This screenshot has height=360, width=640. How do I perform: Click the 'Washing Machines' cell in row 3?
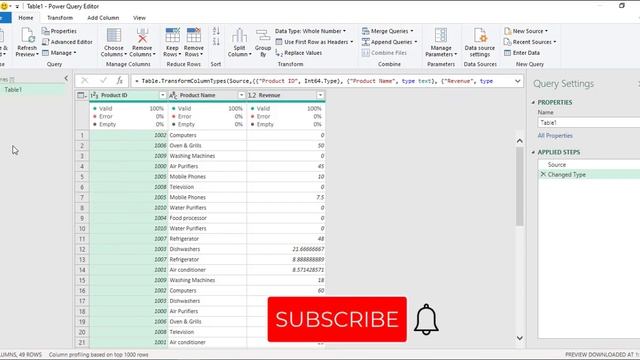pyautogui.click(x=207, y=156)
